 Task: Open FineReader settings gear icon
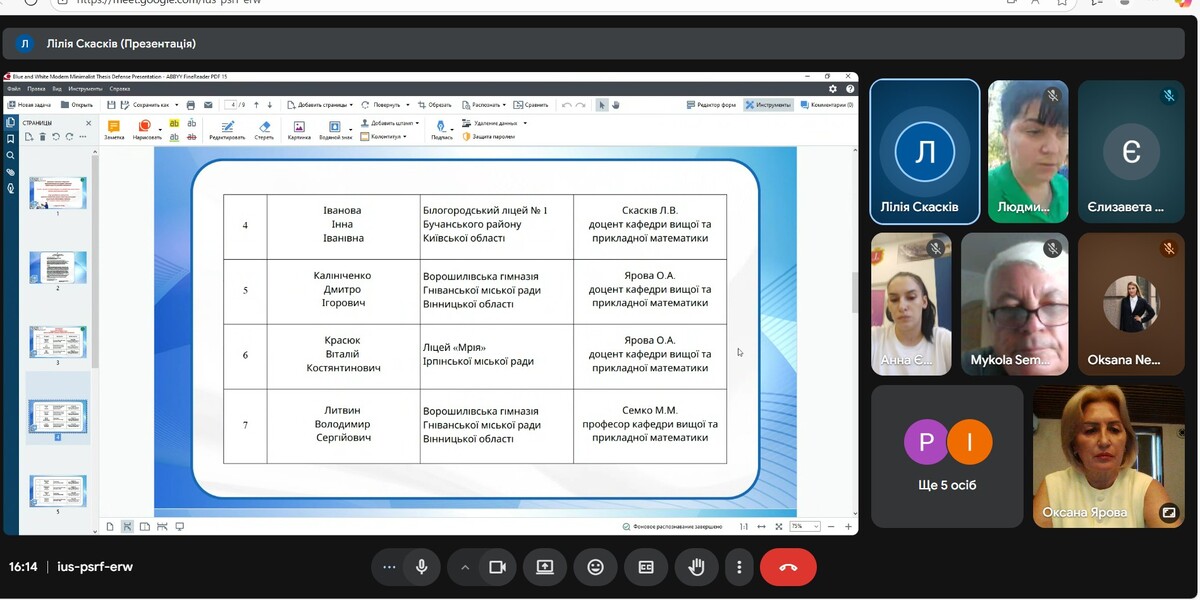click(x=833, y=89)
